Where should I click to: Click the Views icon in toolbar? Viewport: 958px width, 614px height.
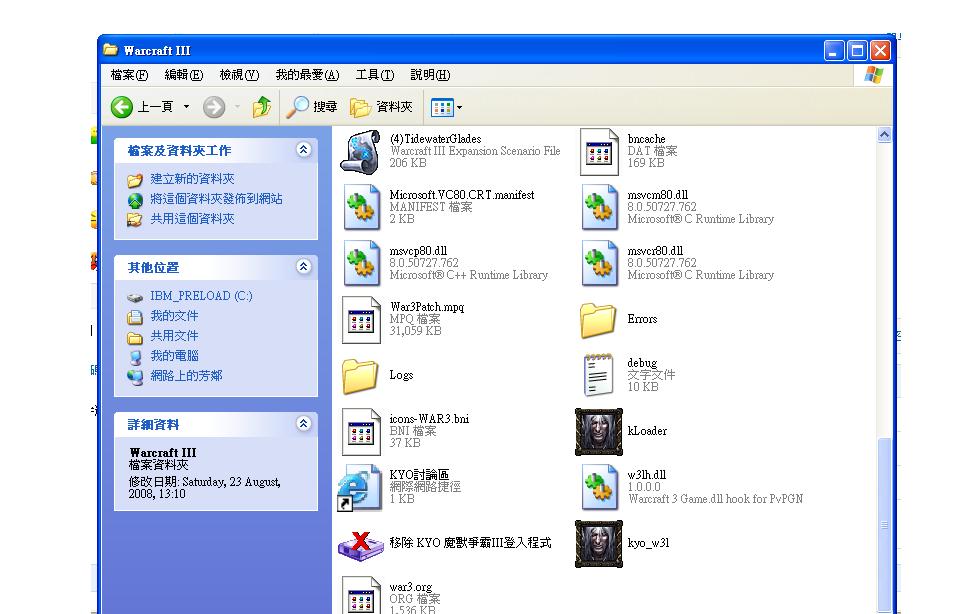(442, 108)
